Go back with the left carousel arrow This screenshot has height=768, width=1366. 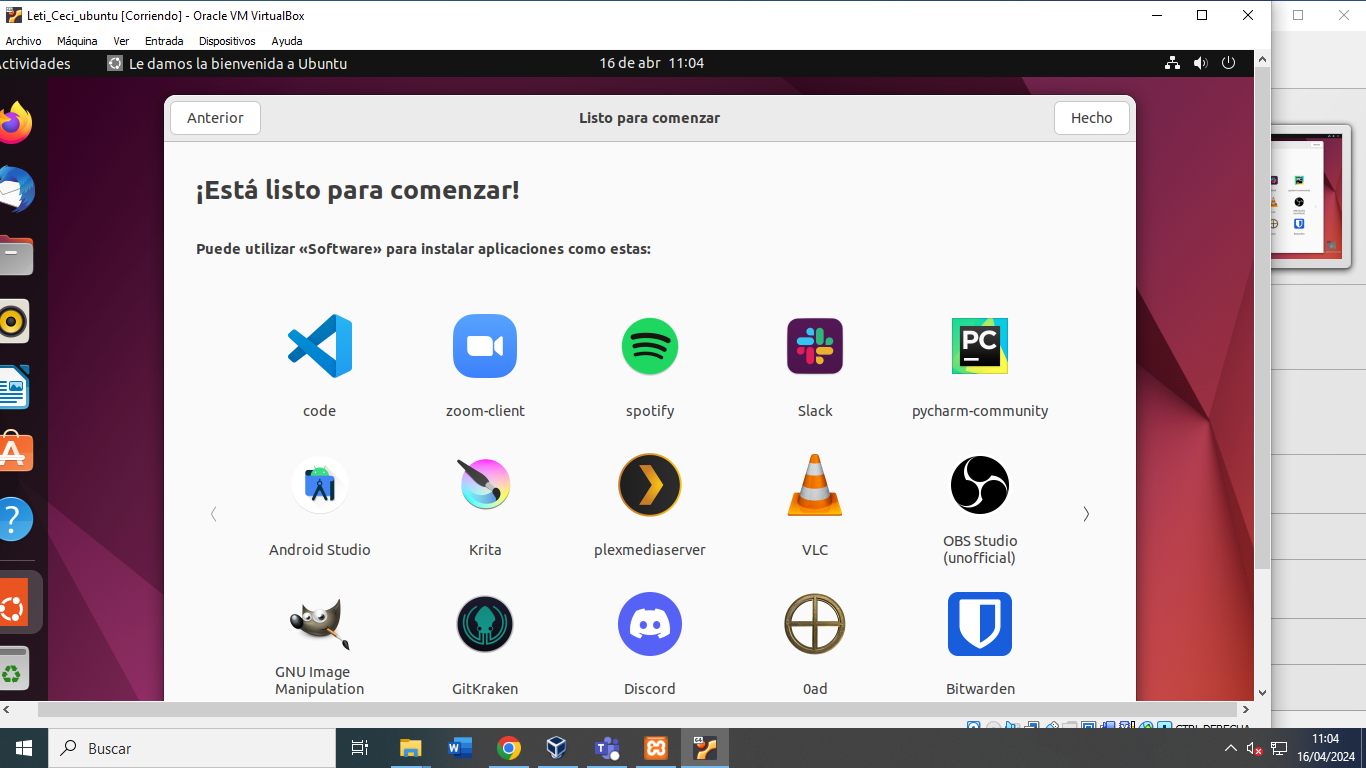coord(213,513)
